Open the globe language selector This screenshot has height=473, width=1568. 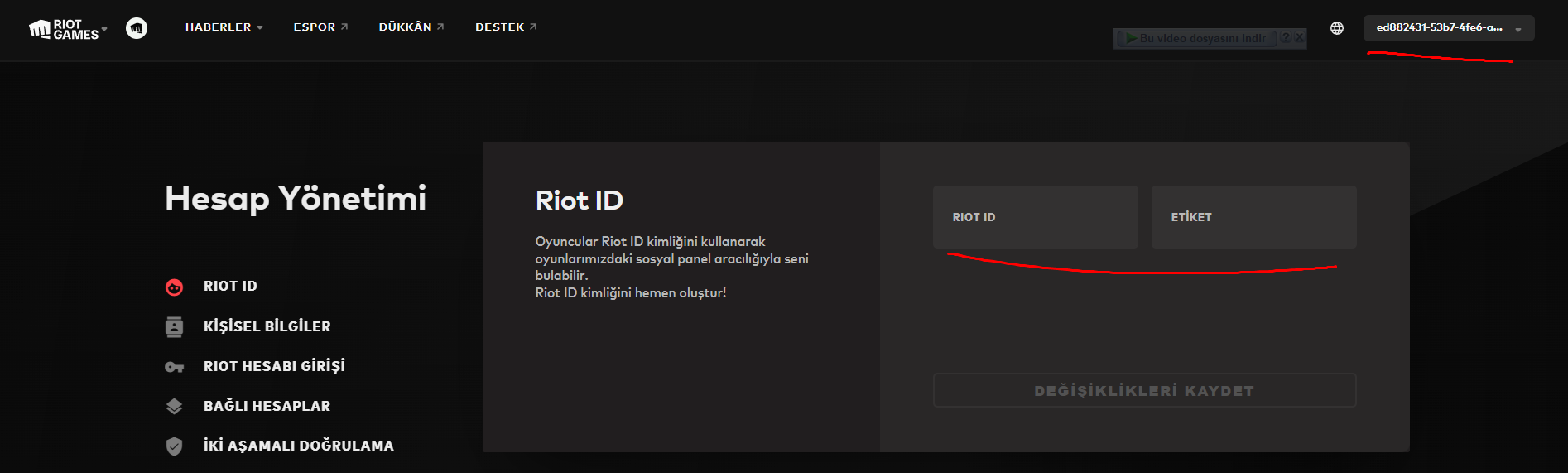tap(1337, 28)
